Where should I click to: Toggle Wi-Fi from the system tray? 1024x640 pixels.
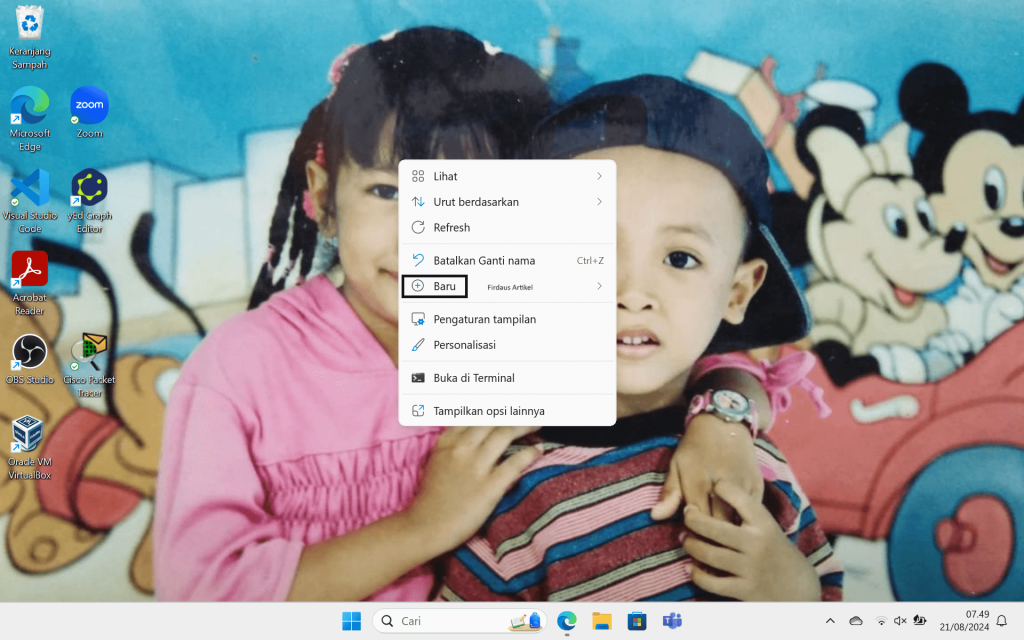point(882,620)
